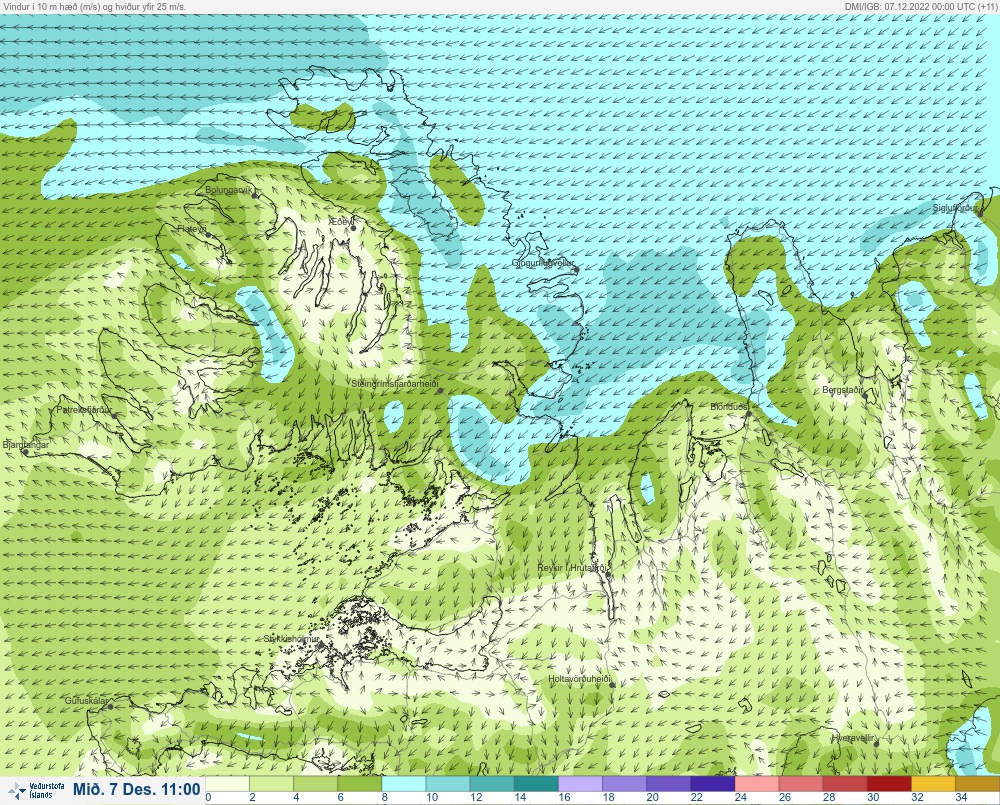Click the 28–30 m/s red legend swatch

click(845, 783)
